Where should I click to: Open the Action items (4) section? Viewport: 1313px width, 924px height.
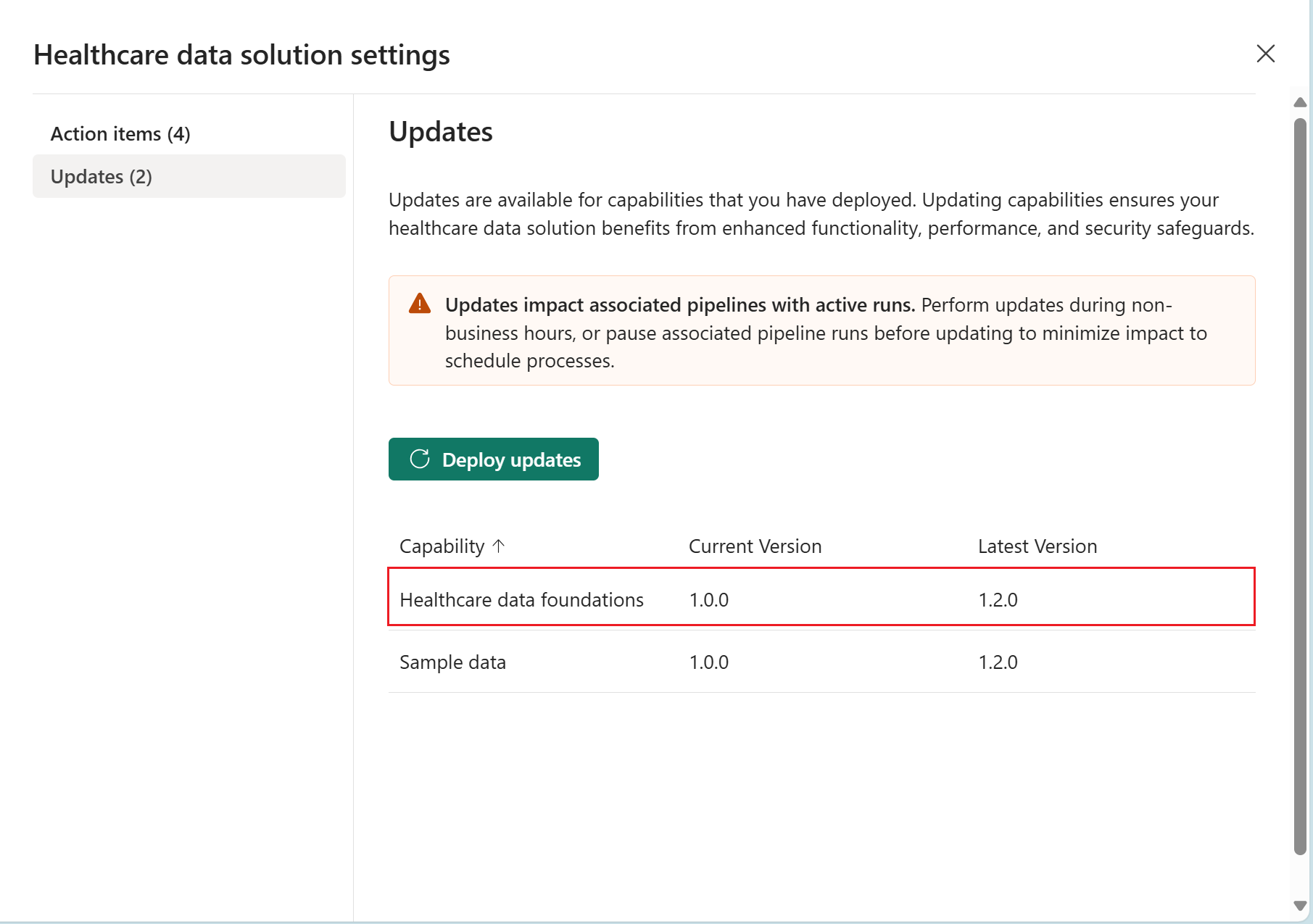(120, 134)
